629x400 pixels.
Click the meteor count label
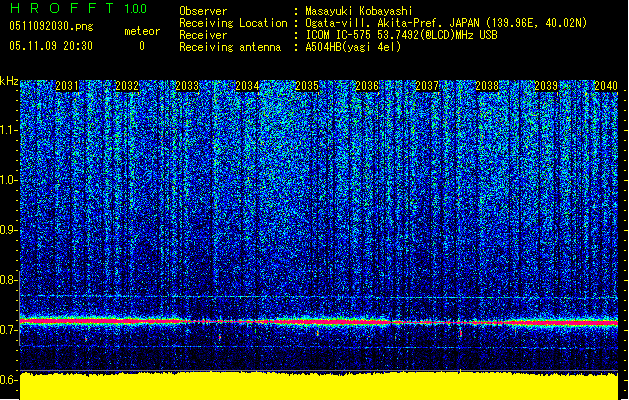click(142, 31)
